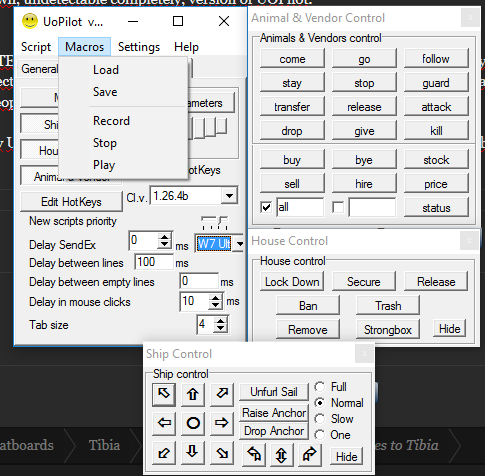This screenshot has height=476, width=485.
Task: Steer ship northeast with up-right arrow
Action: [x=222, y=394]
